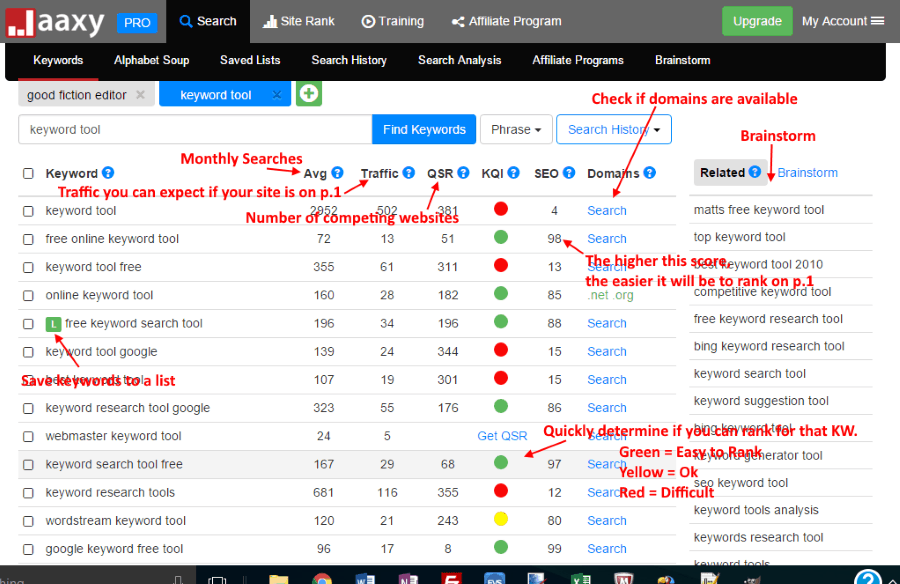Select the Related panel tab
Image resolution: width=900 pixels, height=584 pixels.
tap(730, 172)
